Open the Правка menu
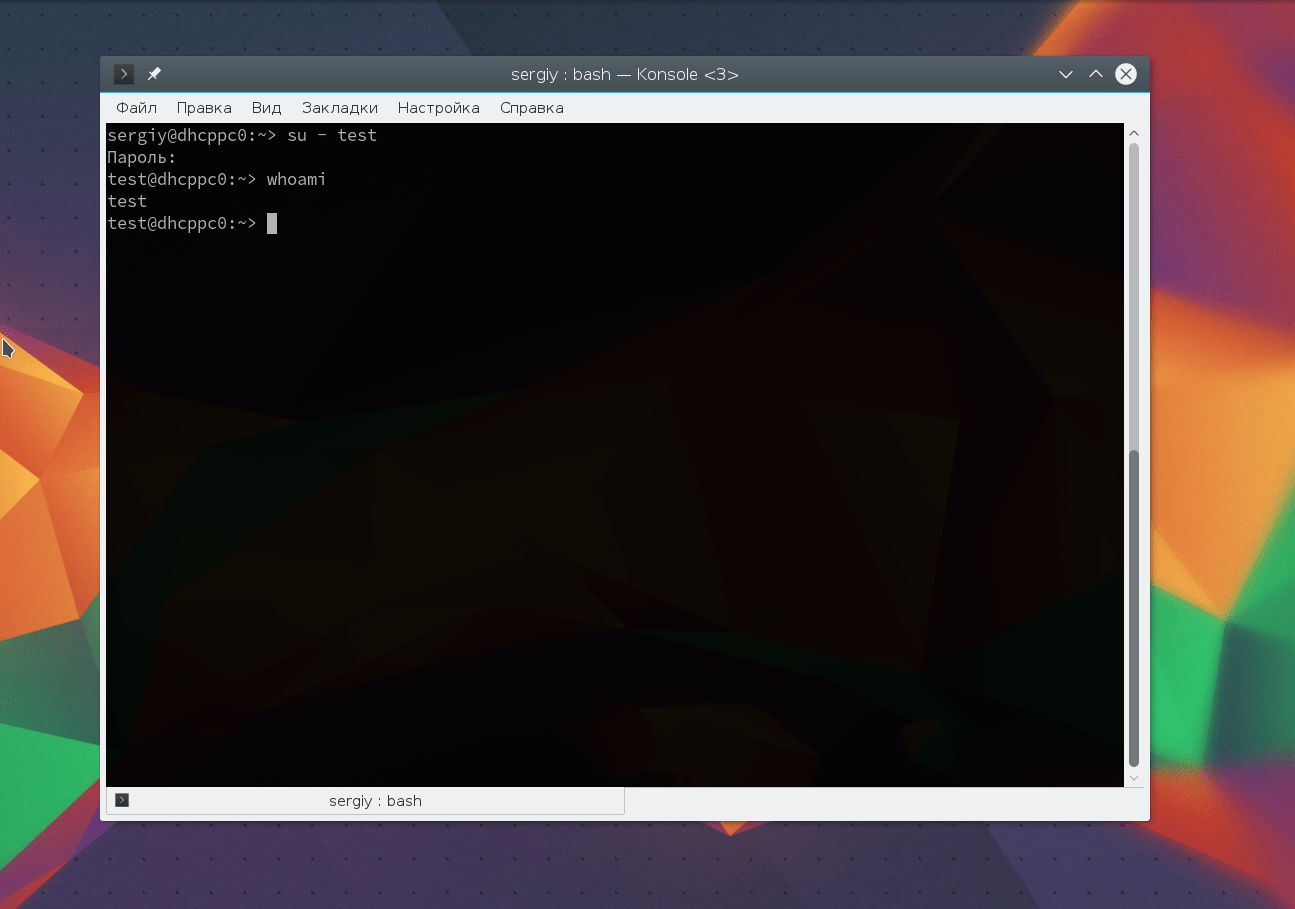 click(x=204, y=107)
